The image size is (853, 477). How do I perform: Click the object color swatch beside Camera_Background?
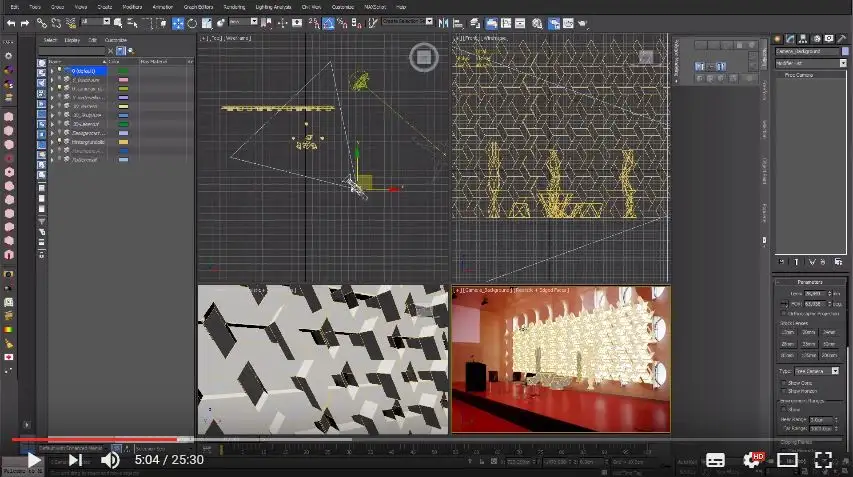coord(845,51)
